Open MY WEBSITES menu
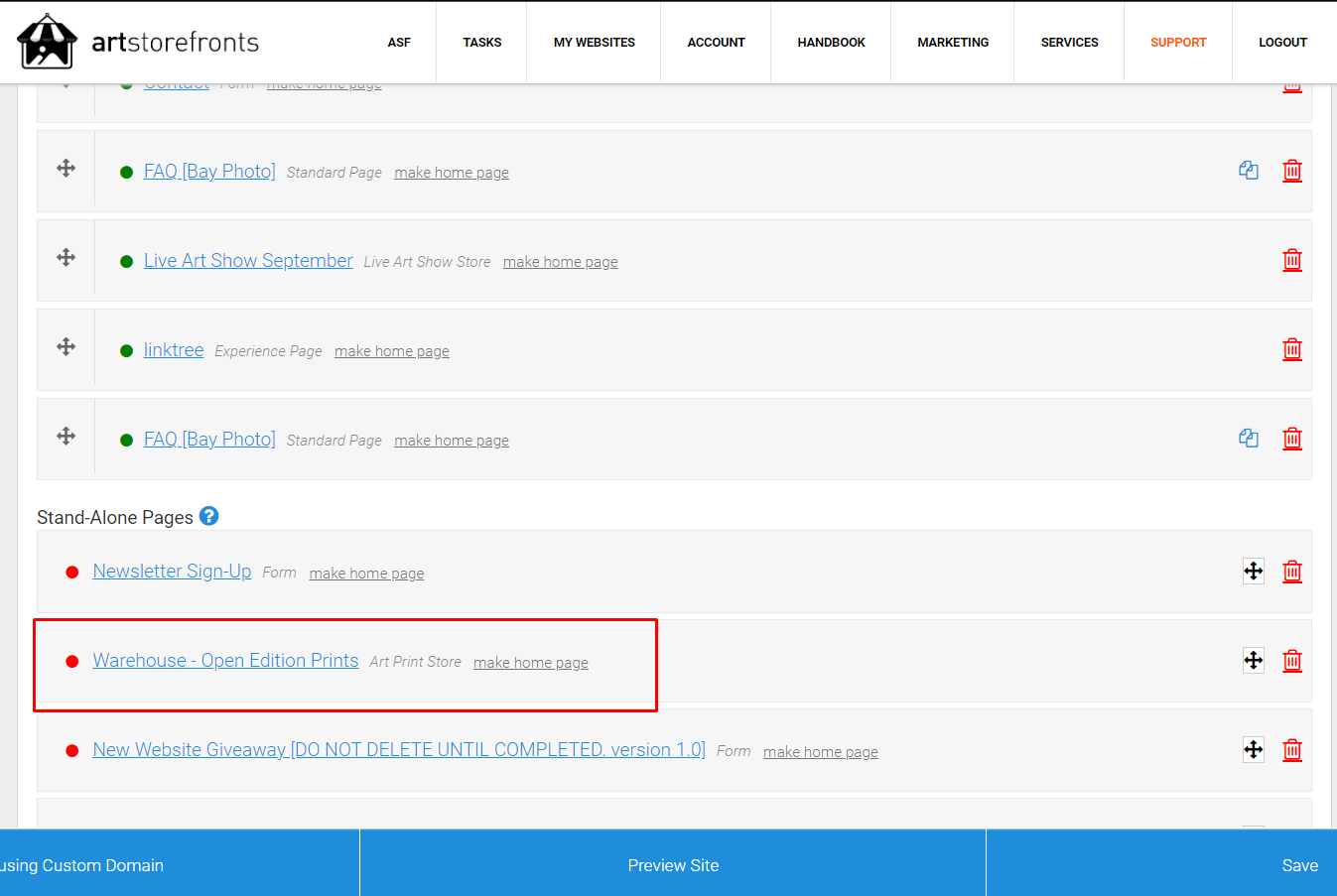This screenshot has width=1337, height=896. [x=595, y=43]
